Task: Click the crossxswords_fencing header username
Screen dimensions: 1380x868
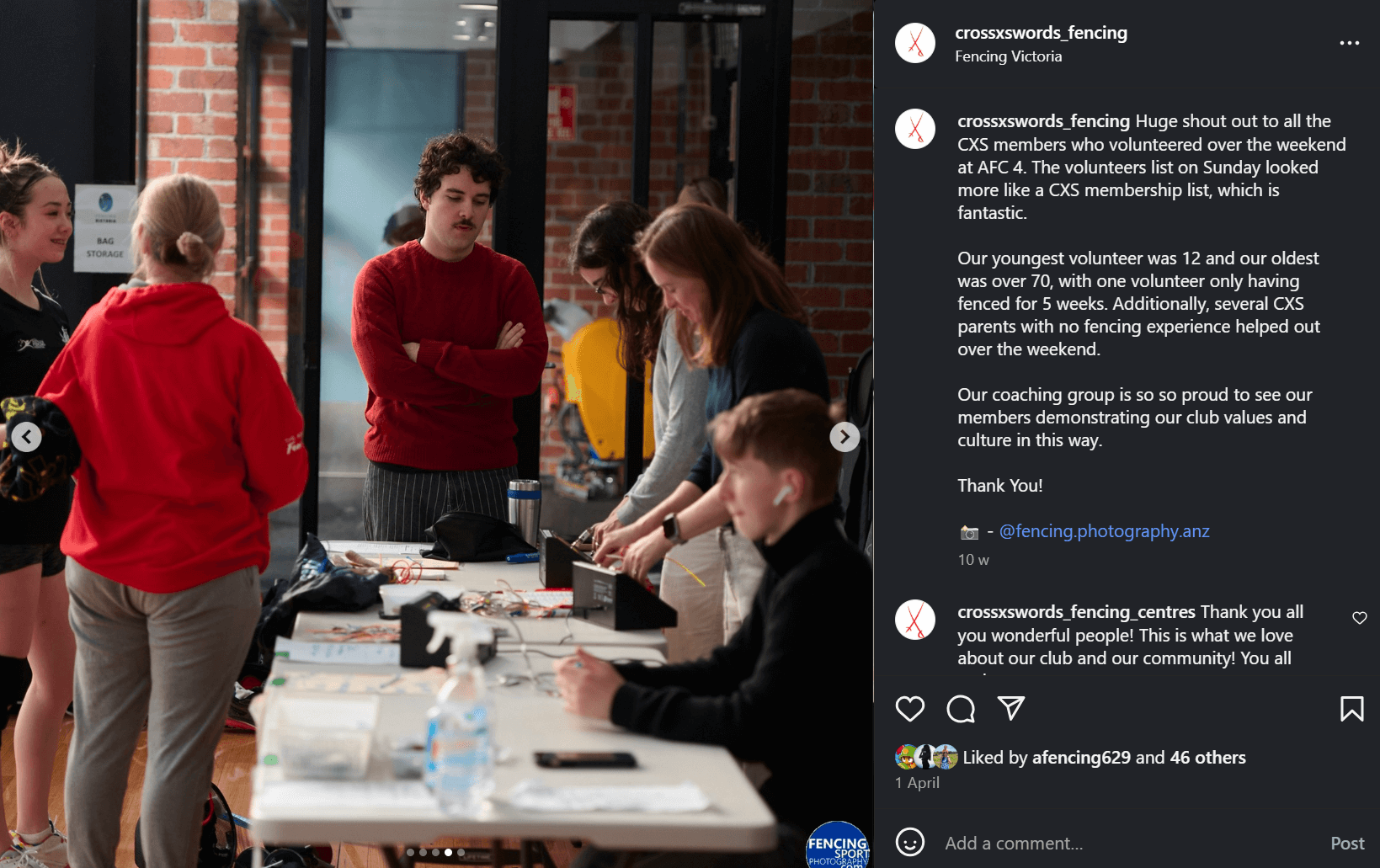Action: (1041, 33)
